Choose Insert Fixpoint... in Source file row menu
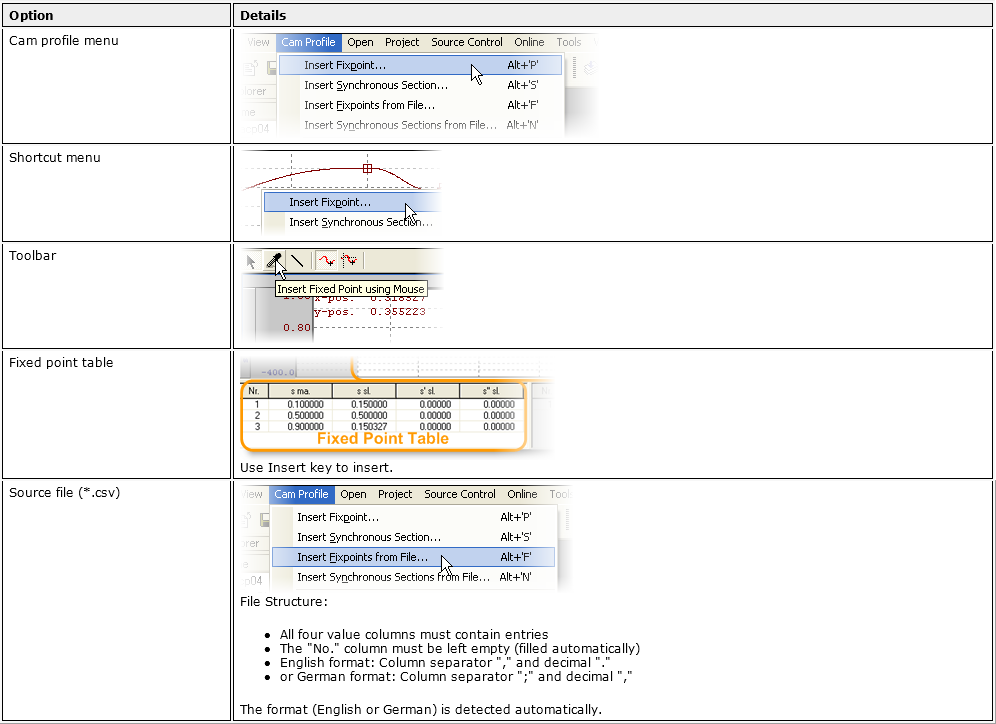 [414, 517]
